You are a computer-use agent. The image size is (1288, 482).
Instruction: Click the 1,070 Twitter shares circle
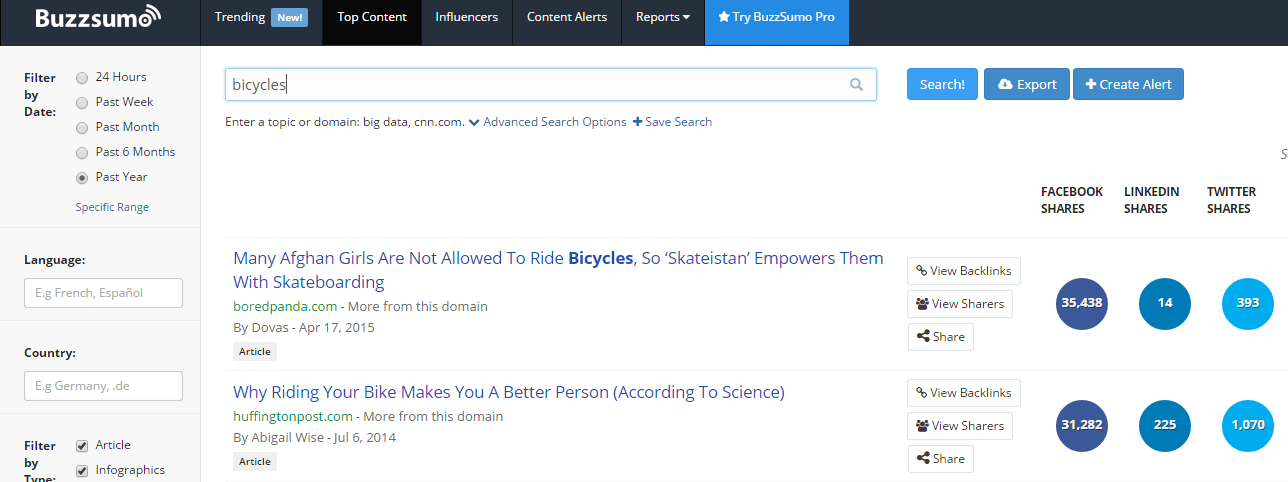coord(1248,426)
